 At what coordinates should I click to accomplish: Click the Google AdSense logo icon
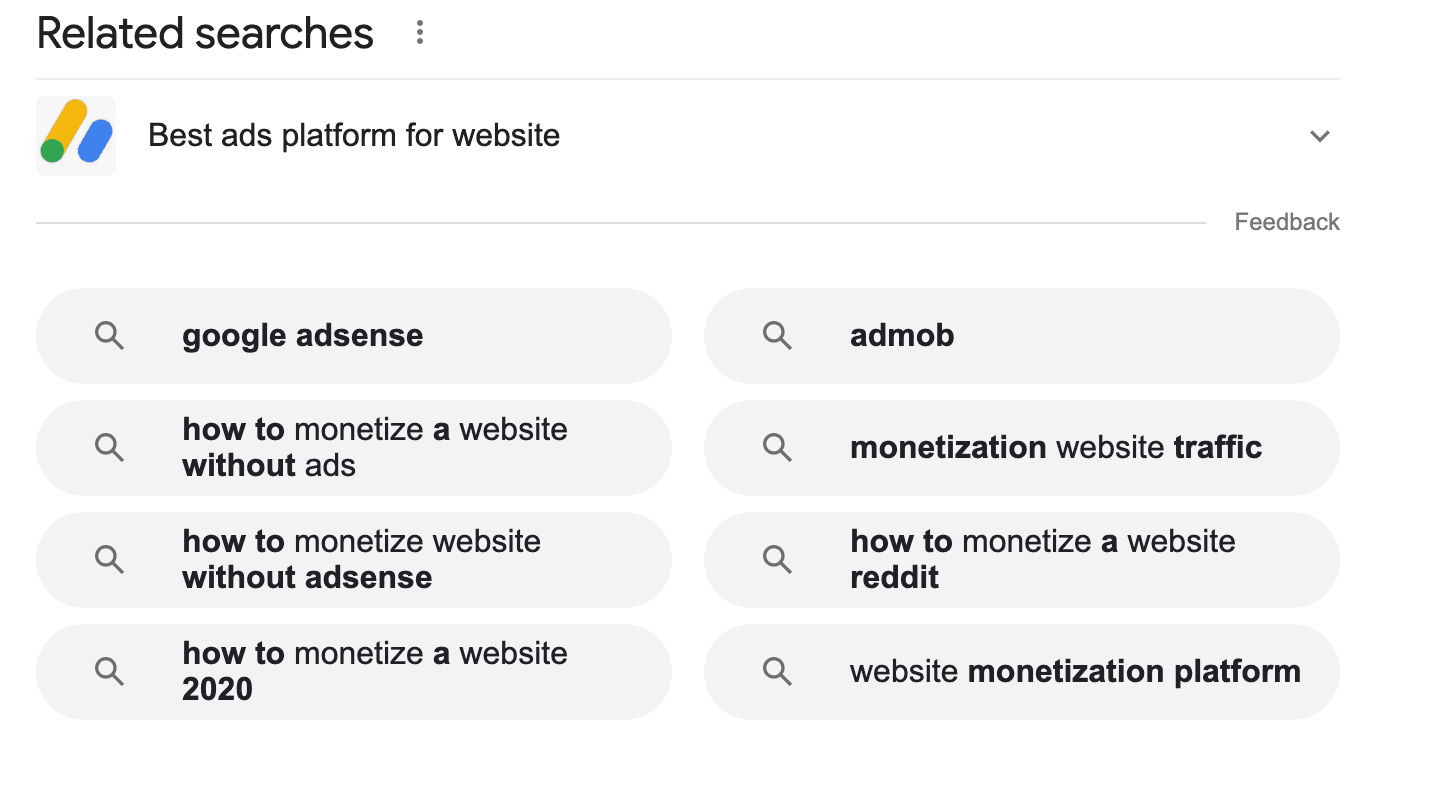[76, 135]
